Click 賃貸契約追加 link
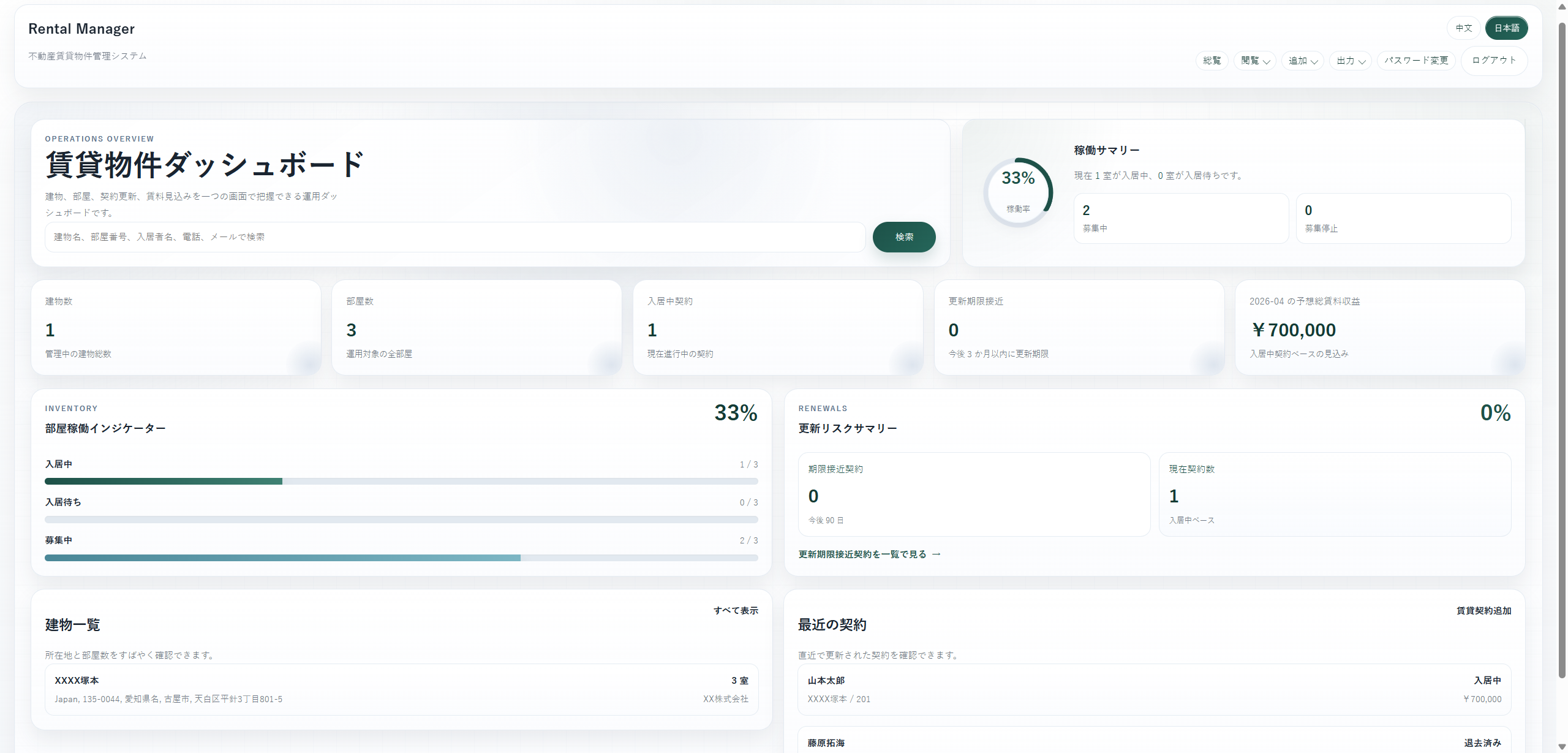Image resolution: width=1568 pixels, height=753 pixels. 1483,611
